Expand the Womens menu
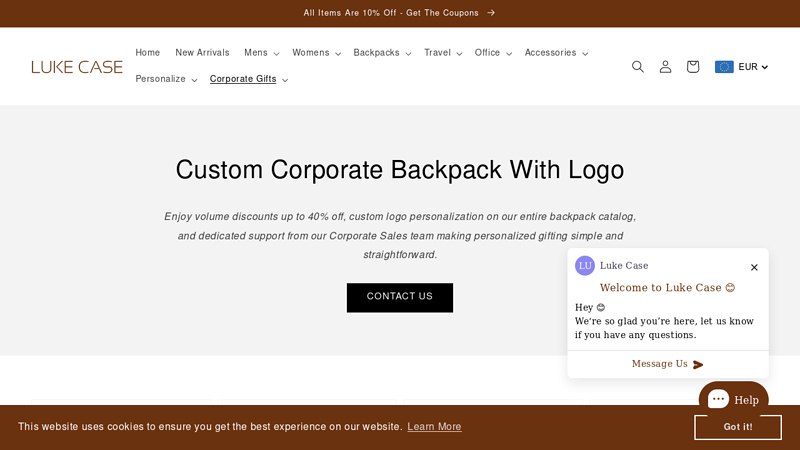The height and width of the screenshot is (450, 800). 316,53
